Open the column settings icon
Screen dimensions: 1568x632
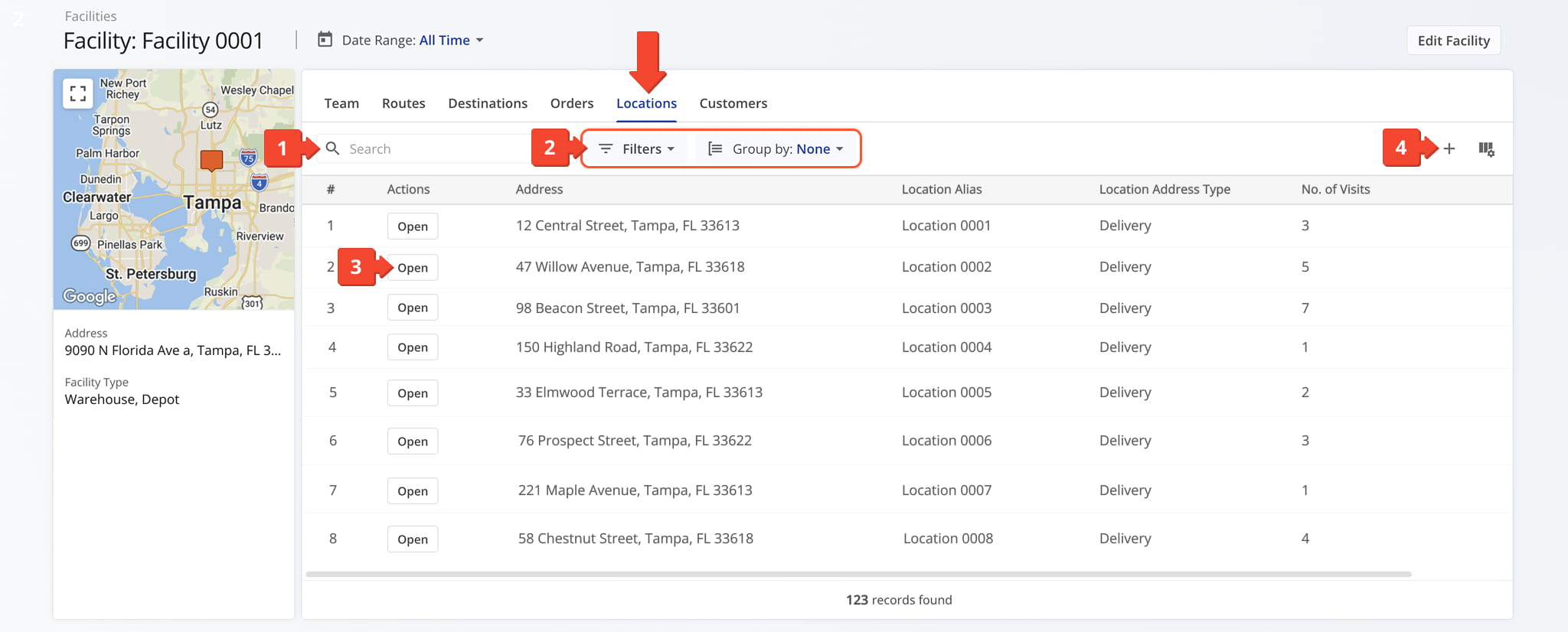(1486, 149)
